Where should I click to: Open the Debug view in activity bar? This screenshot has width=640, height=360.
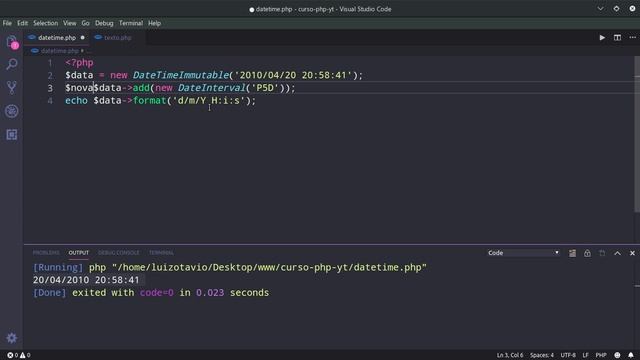12,111
